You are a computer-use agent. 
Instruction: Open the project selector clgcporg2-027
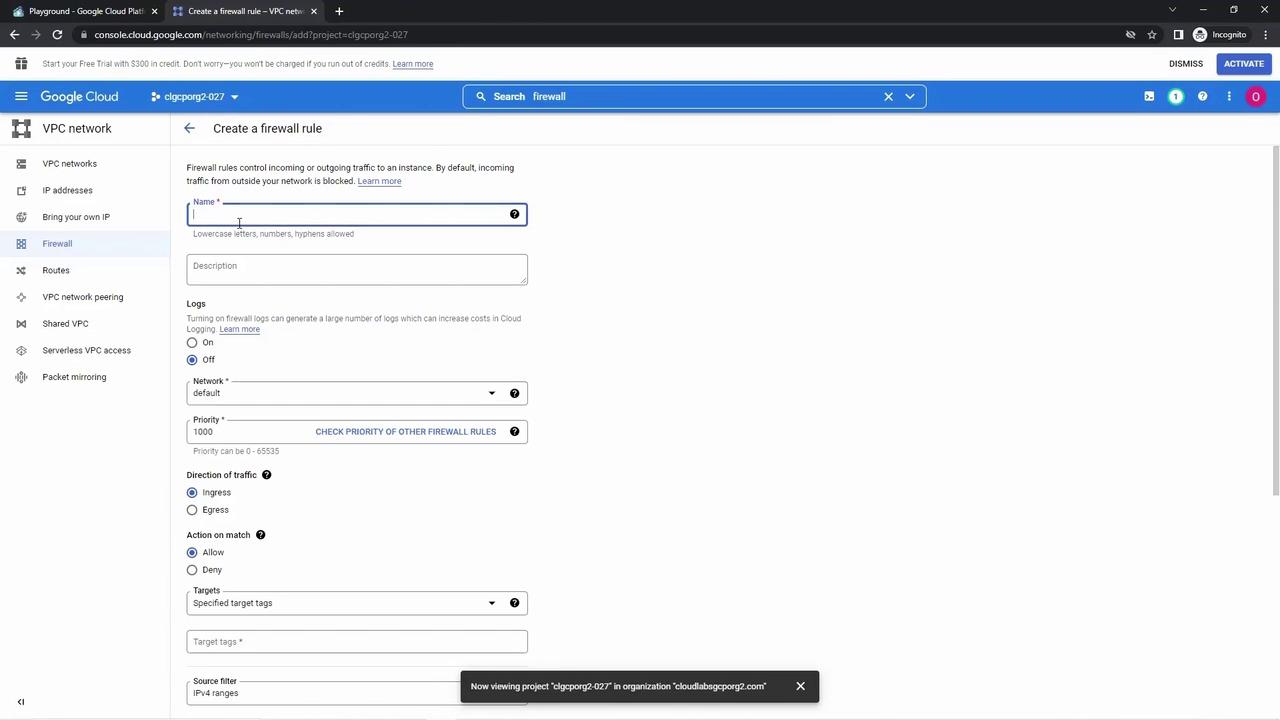[x=195, y=97]
